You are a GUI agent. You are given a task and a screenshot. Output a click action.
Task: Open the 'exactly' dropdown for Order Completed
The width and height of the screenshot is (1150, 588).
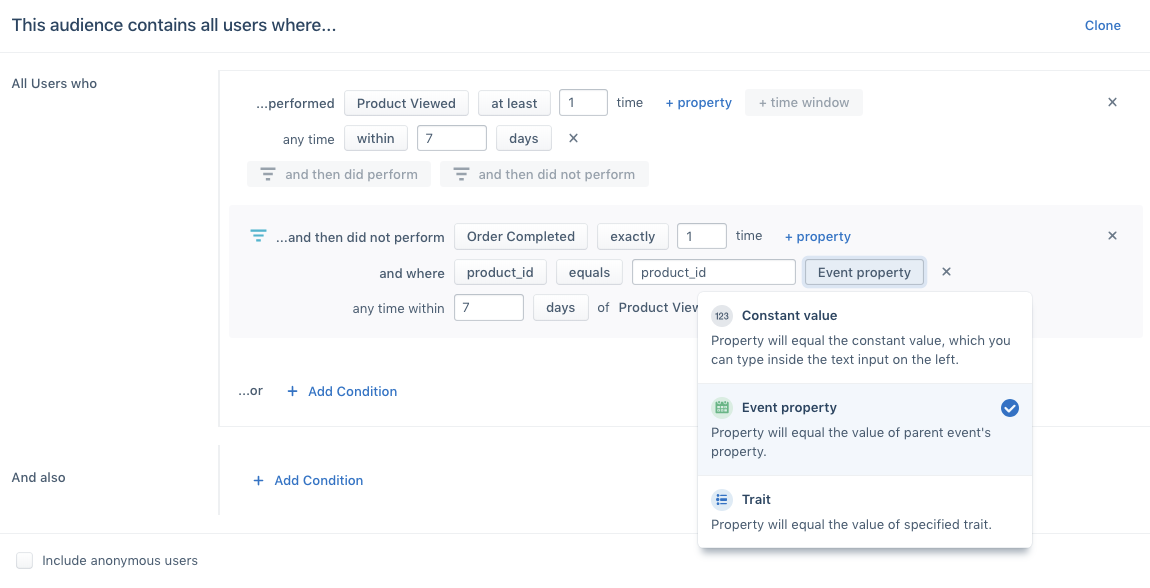click(632, 236)
